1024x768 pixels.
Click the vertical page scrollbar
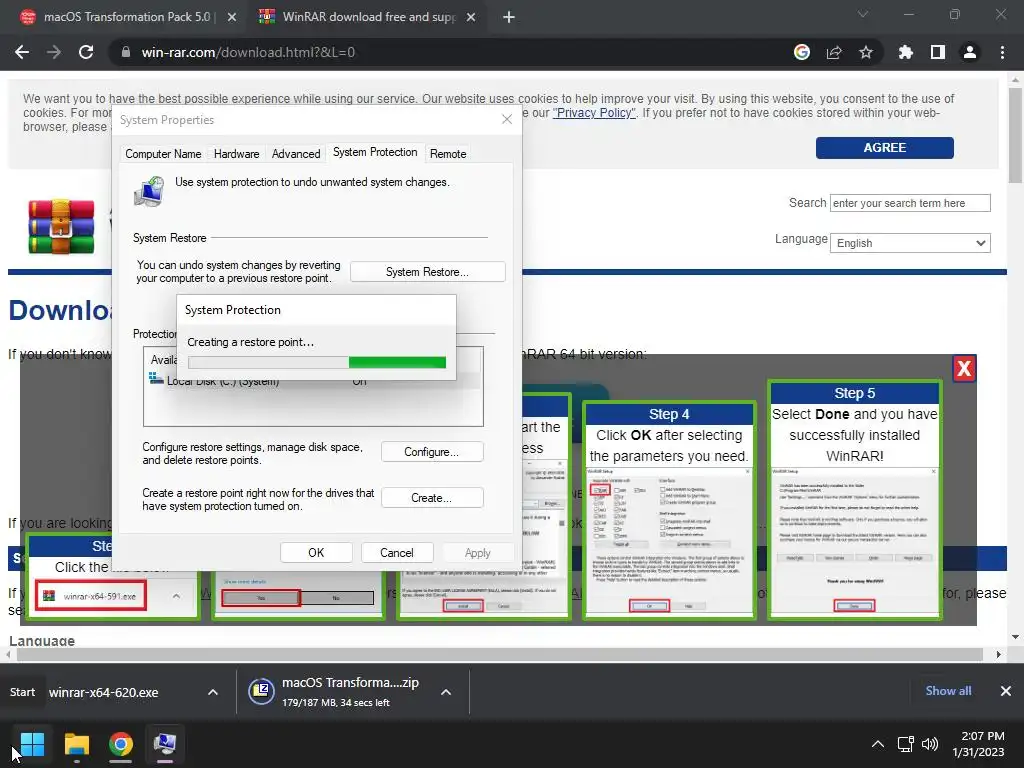pos(1015,135)
